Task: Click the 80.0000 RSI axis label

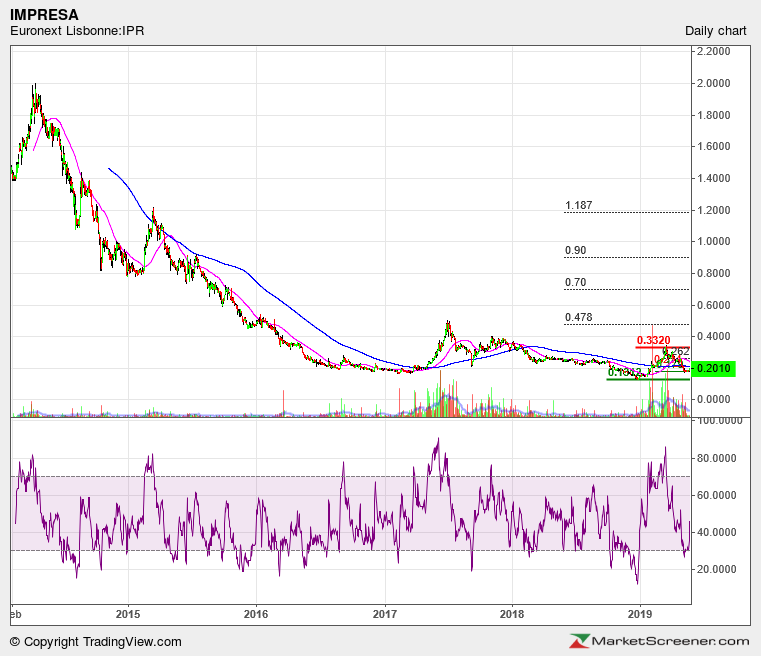Action: click(x=716, y=459)
